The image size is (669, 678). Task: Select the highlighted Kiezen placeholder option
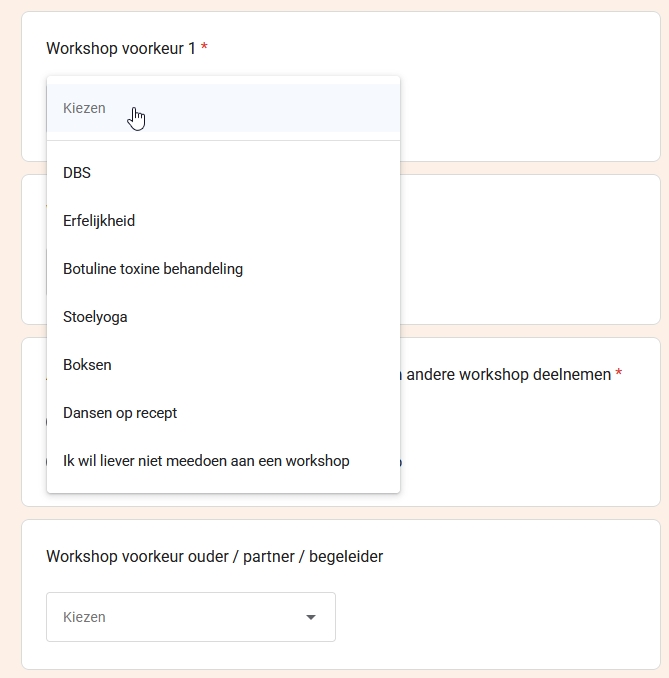coord(85,108)
